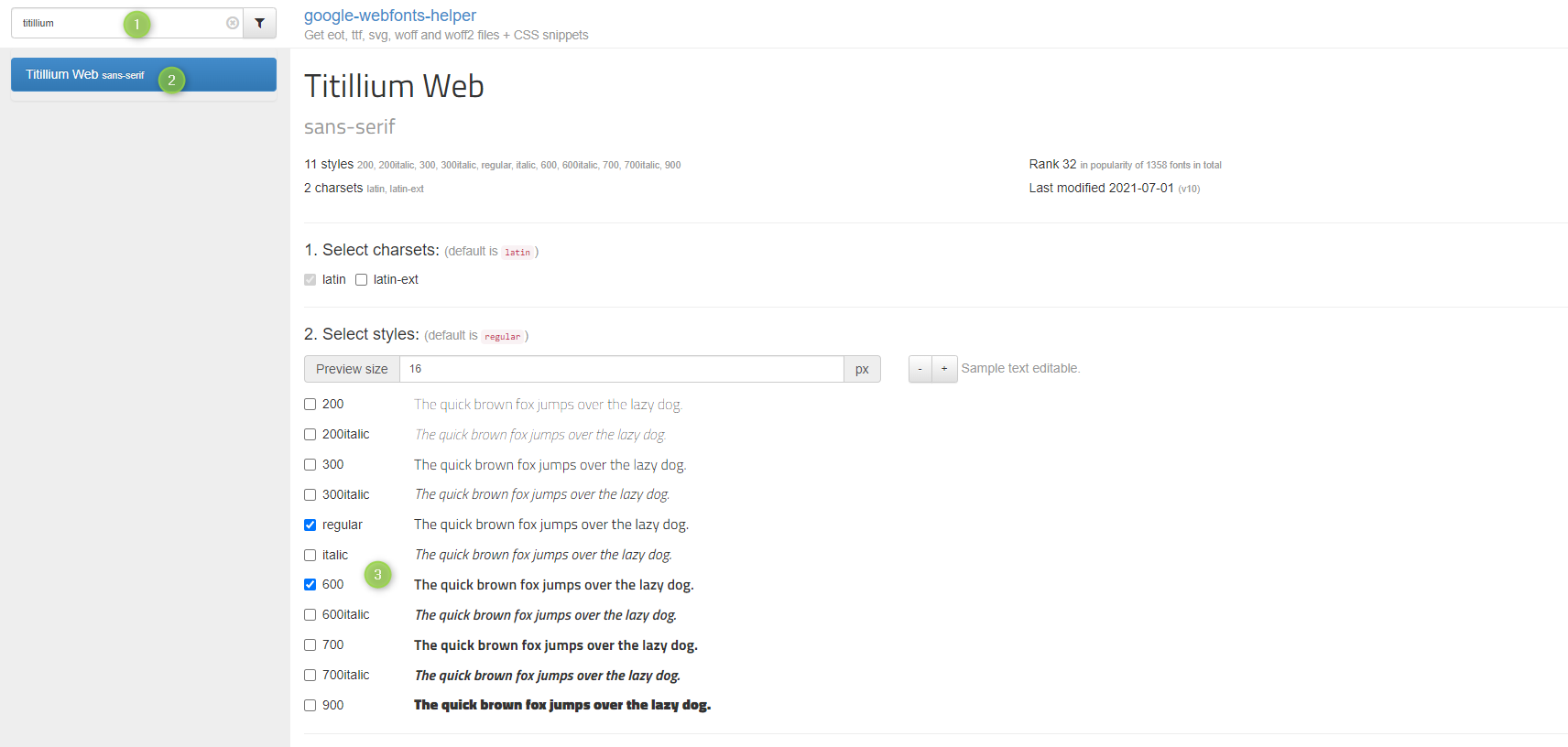Edit the regular weight sample text
The height and width of the screenshot is (747, 1568).
pyautogui.click(x=551, y=525)
